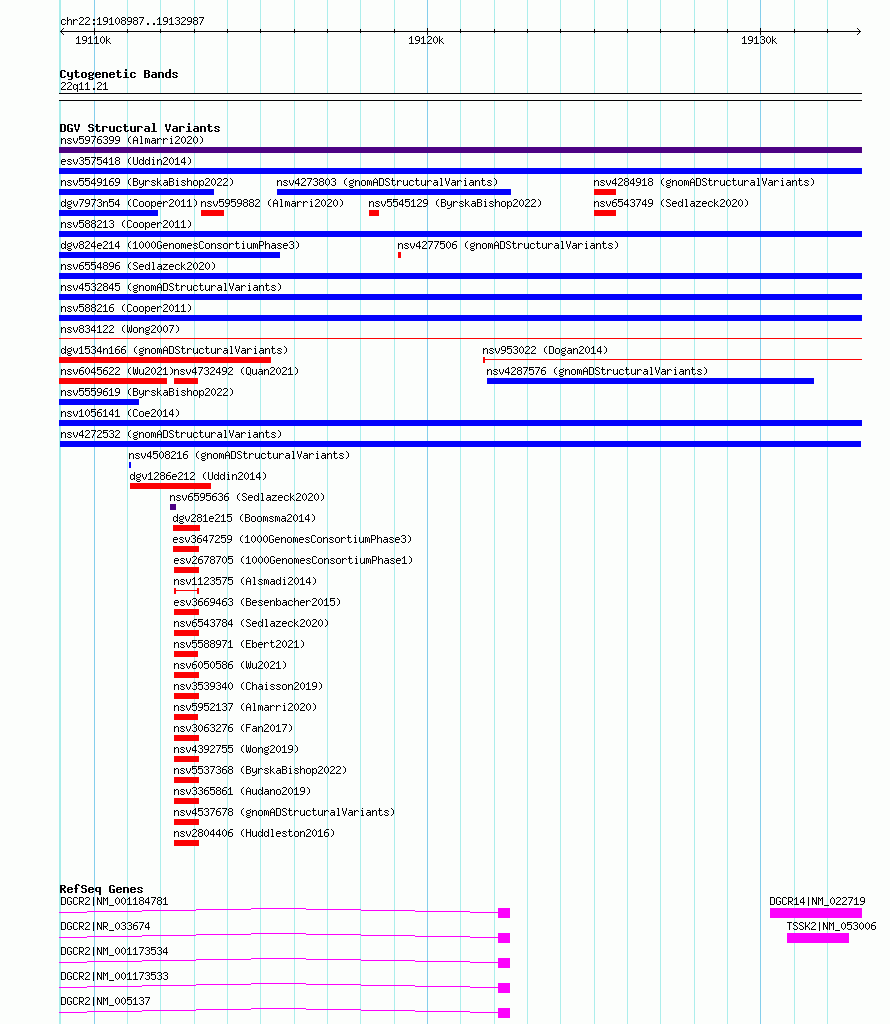Click nsv1123575 (Alsmadi2014) label
The image size is (890, 1024).
tap(245, 581)
